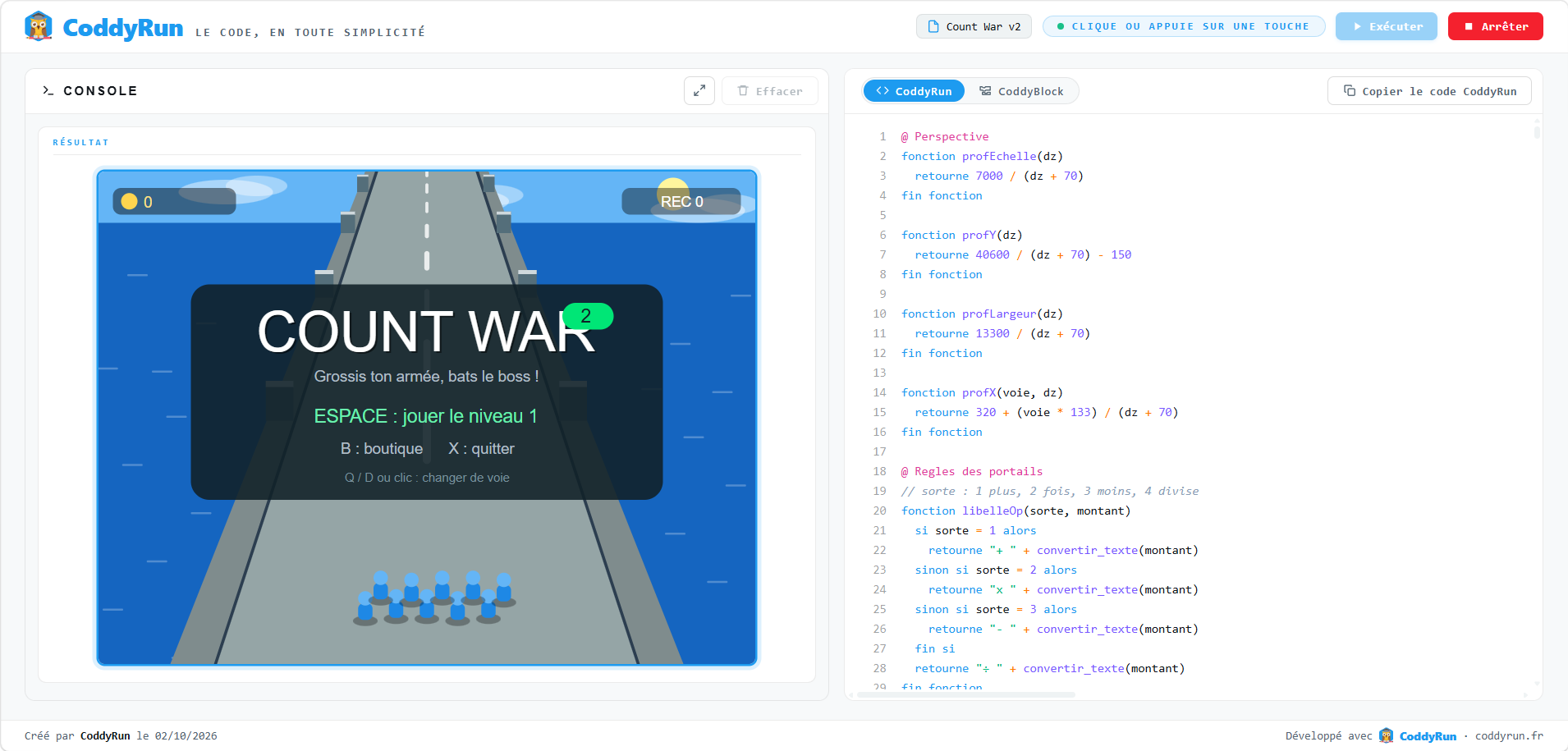
Task: Click the 'sinon si sorte = 2 alors' line
Action: tap(996, 570)
